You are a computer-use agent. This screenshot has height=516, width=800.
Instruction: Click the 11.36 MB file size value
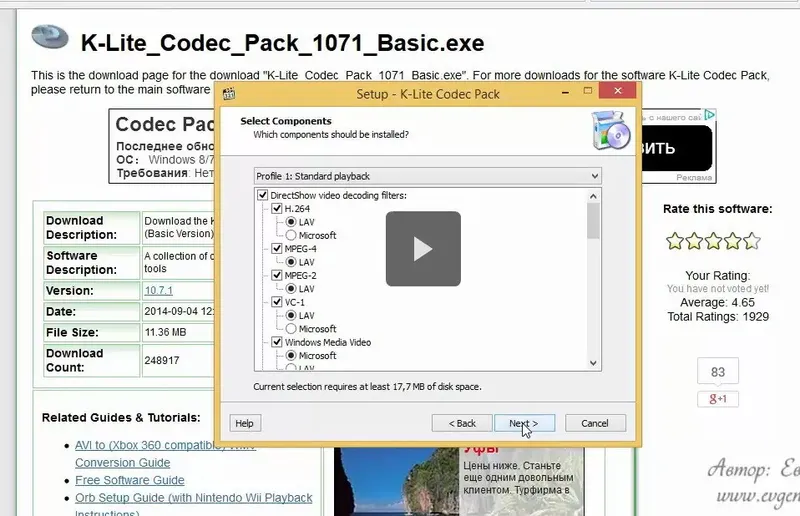point(165,332)
